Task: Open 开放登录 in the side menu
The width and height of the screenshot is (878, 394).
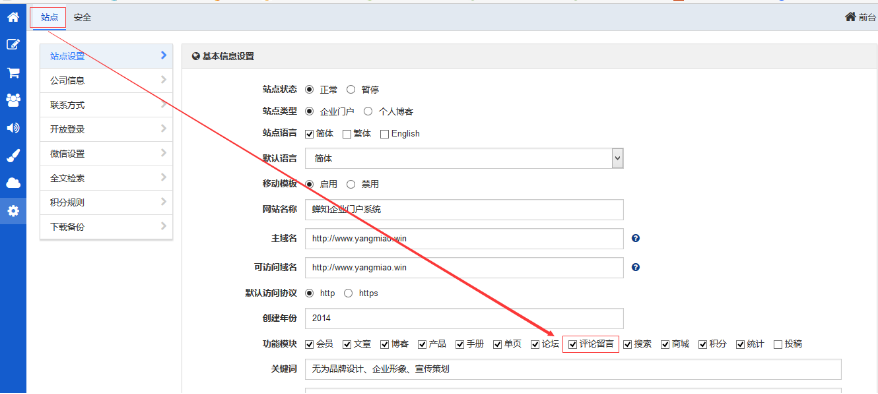Action: pyautogui.click(x=106, y=129)
